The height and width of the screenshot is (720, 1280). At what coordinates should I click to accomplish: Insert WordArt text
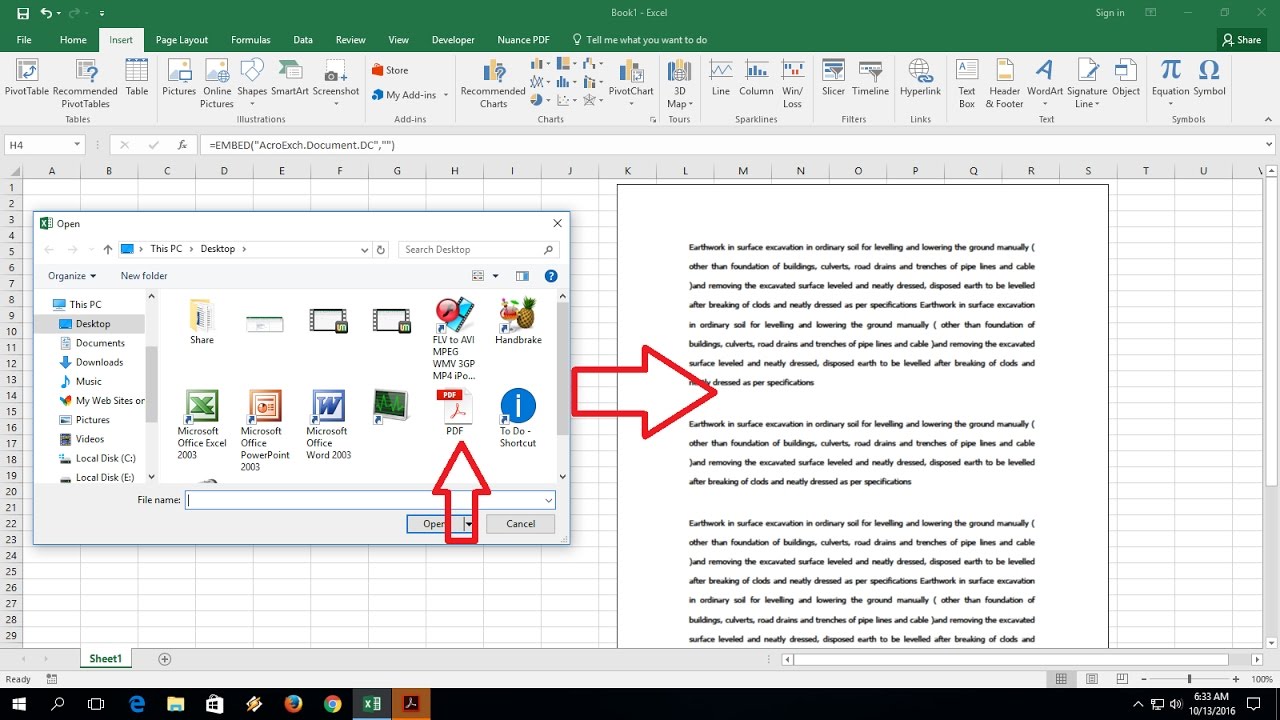pos(1045,82)
